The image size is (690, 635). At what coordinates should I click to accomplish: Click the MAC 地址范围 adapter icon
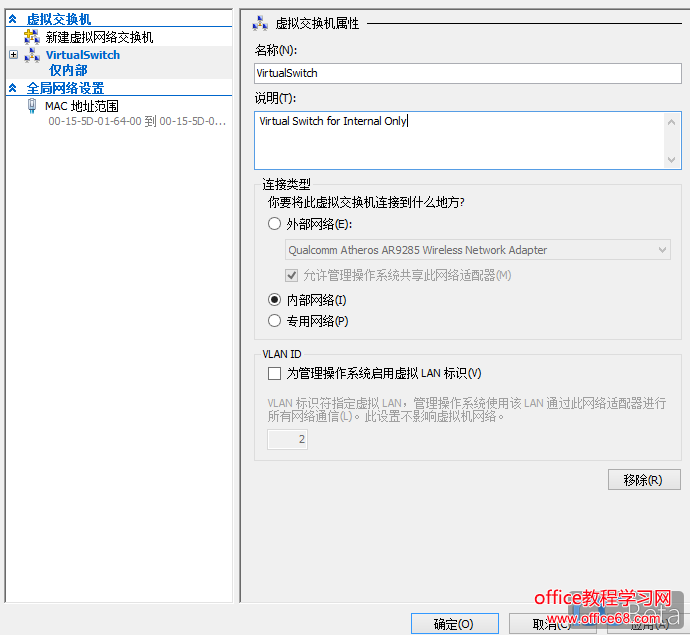[32, 106]
